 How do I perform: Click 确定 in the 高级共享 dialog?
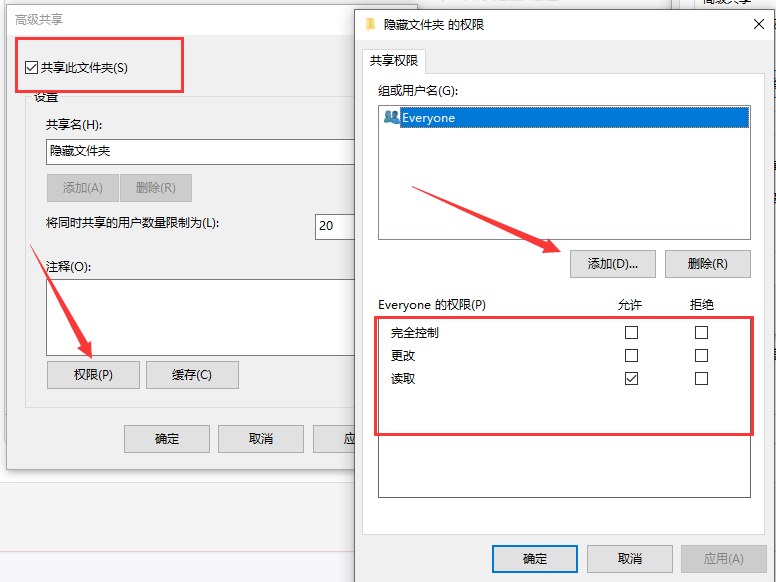167,439
